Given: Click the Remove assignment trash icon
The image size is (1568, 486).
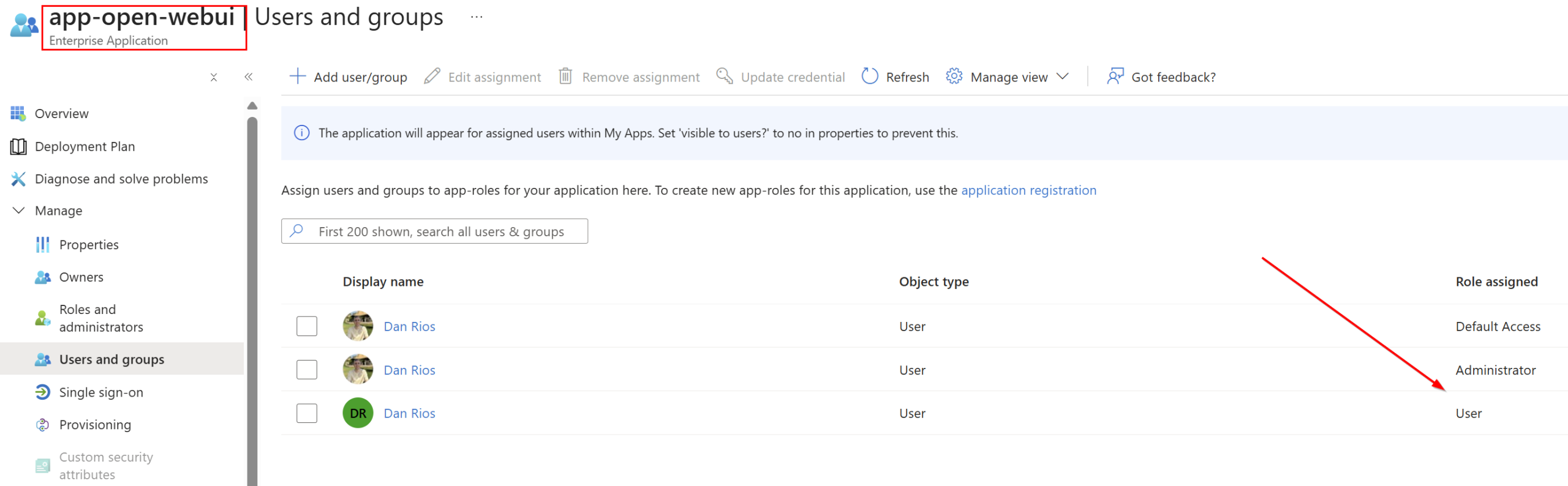Looking at the screenshot, I should click(x=565, y=77).
